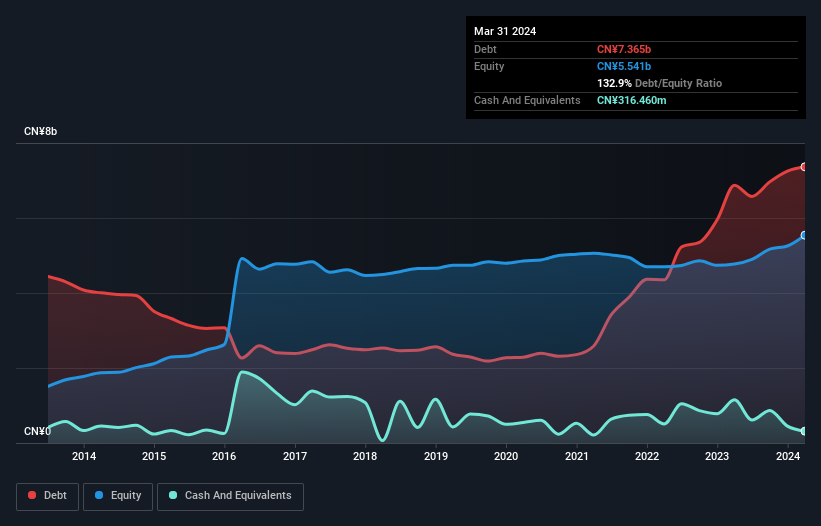
Task: Click the CN¥5.541b equity value
Action: pyautogui.click(x=624, y=66)
